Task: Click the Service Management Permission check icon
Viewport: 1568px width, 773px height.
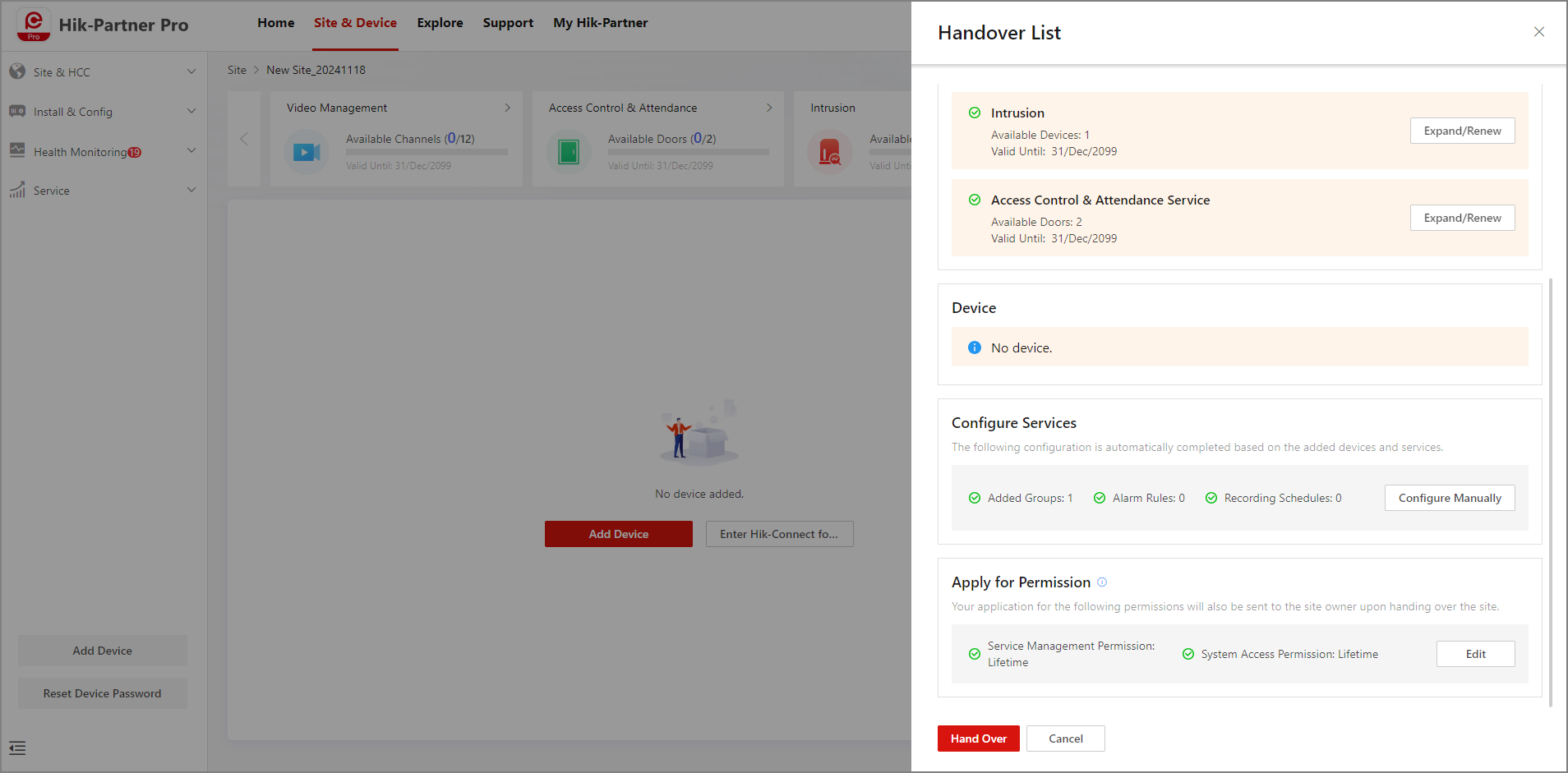Action: click(975, 654)
